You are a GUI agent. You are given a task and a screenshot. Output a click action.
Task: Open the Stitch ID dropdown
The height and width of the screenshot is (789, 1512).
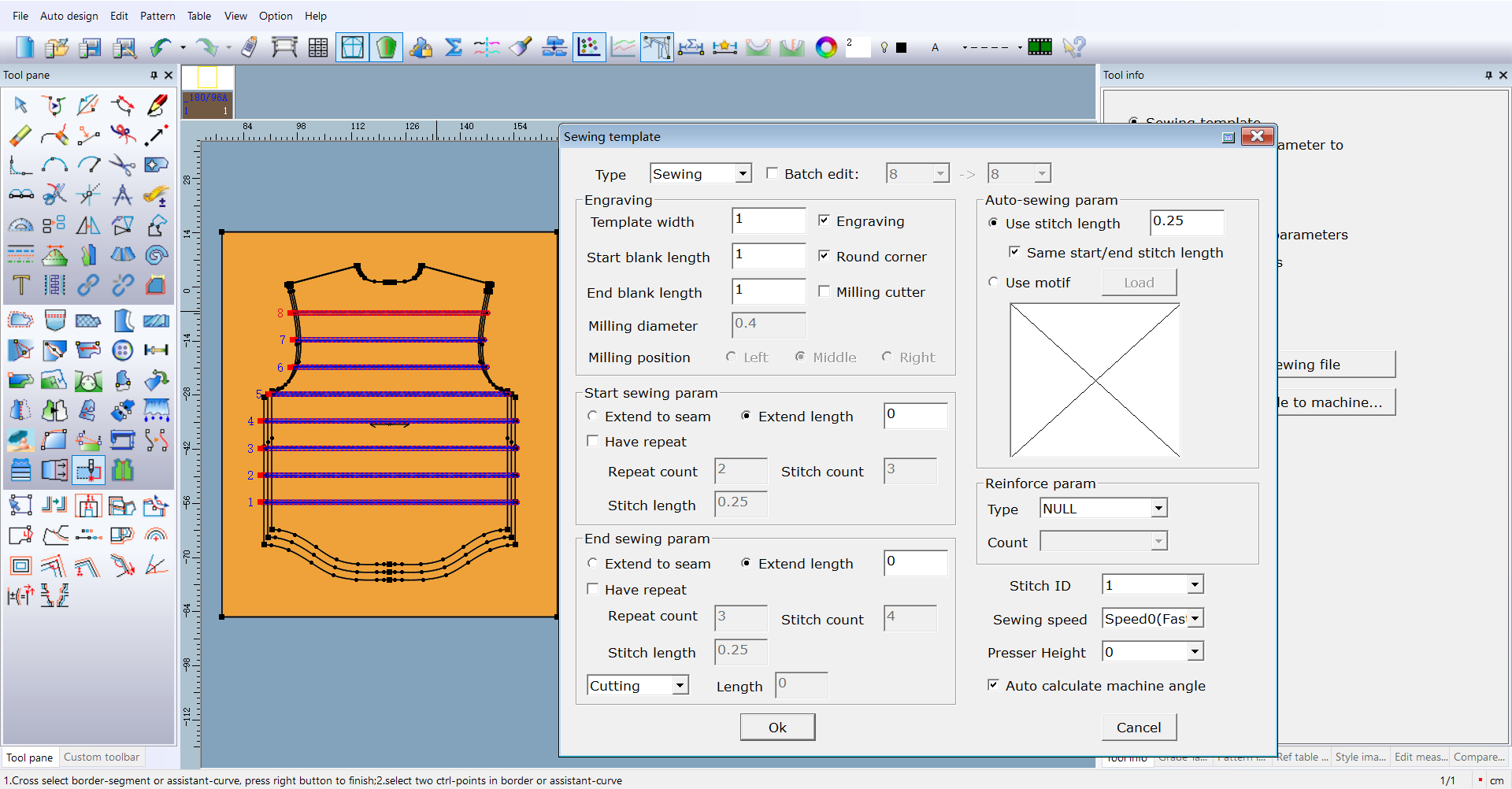(x=1195, y=584)
